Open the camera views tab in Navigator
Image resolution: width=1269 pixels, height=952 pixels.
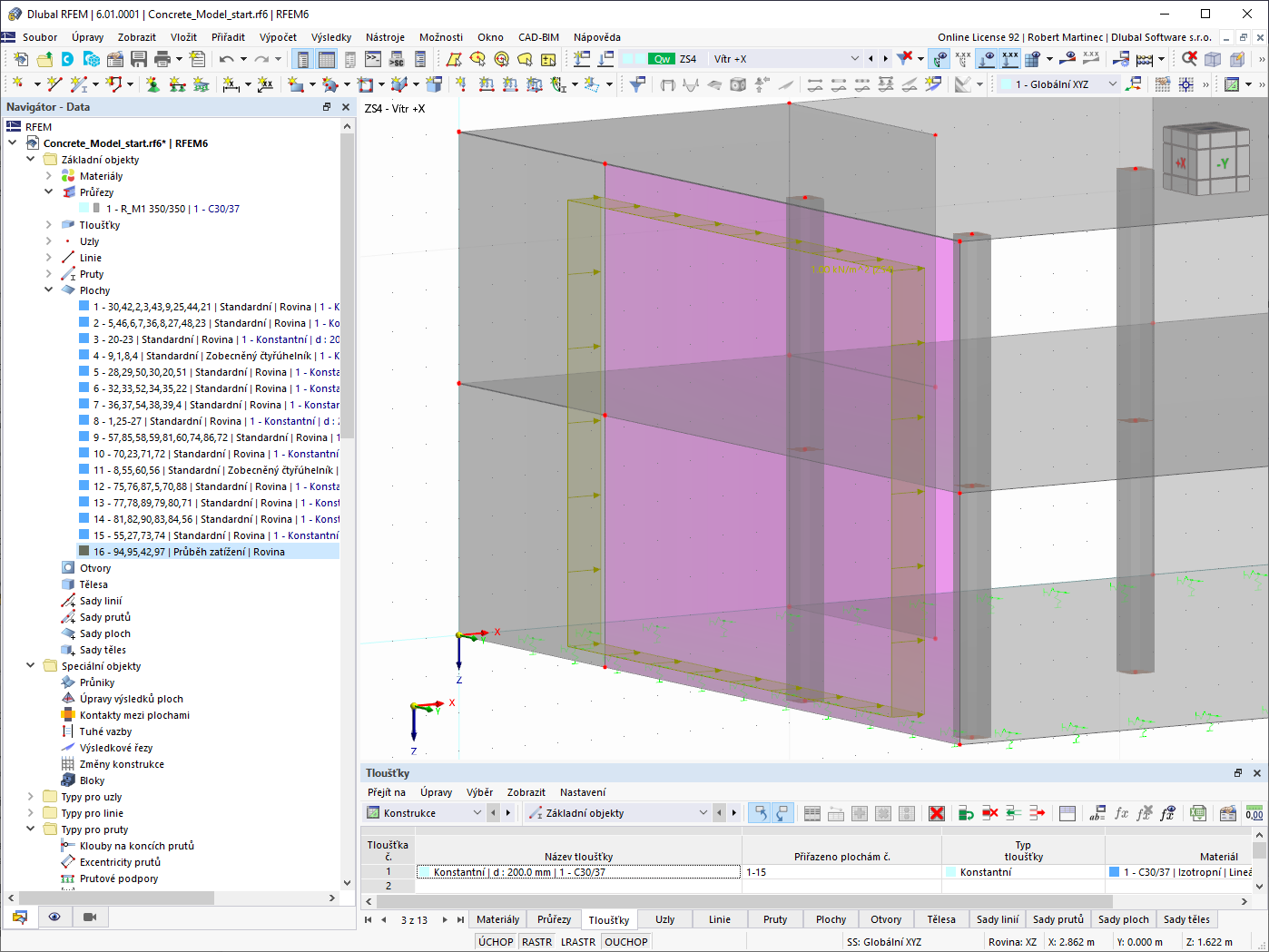point(89,917)
